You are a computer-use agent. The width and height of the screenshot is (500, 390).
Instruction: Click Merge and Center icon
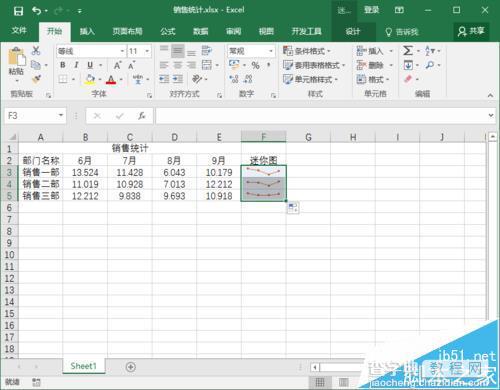pyautogui.click(x=207, y=65)
